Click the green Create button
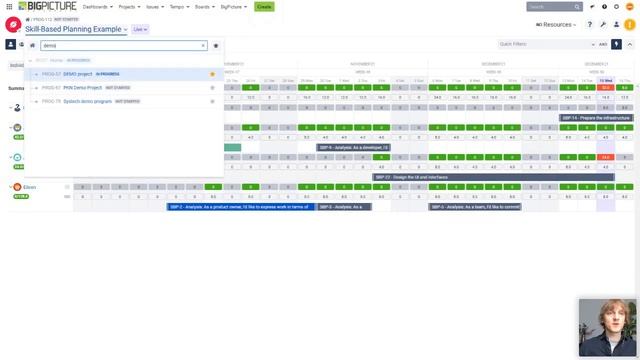Image resolution: width=640 pixels, height=360 pixels. pos(264,7)
